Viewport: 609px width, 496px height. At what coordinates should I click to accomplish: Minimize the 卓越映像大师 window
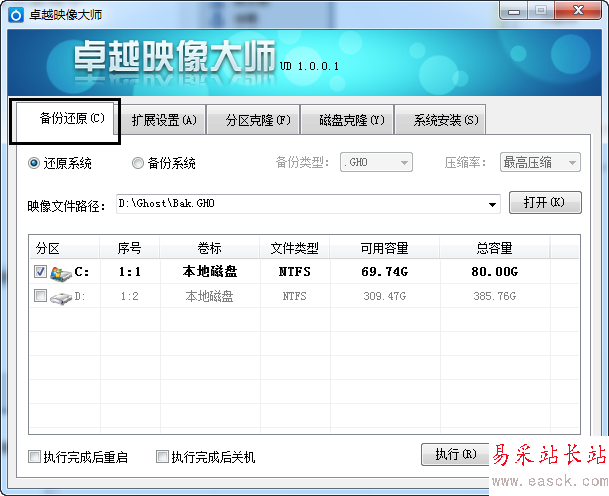pos(513,11)
